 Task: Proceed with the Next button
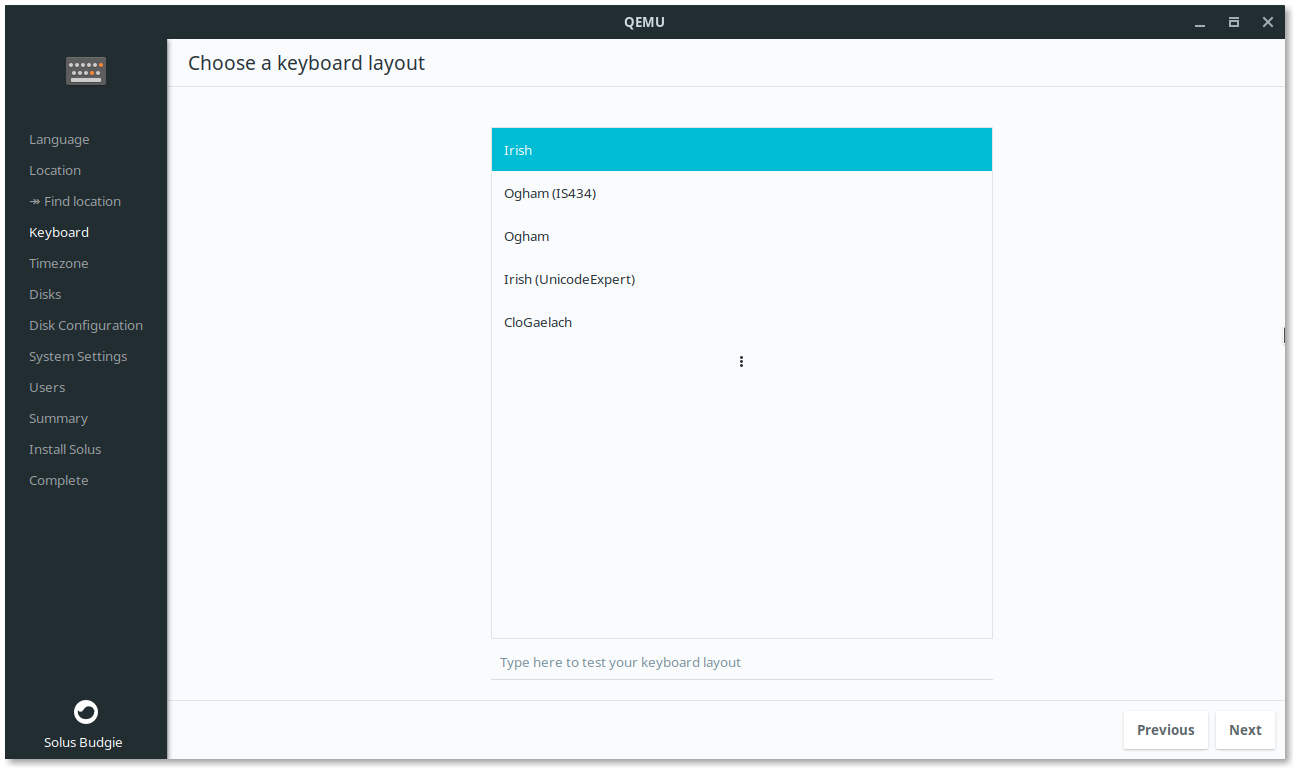coord(1245,730)
